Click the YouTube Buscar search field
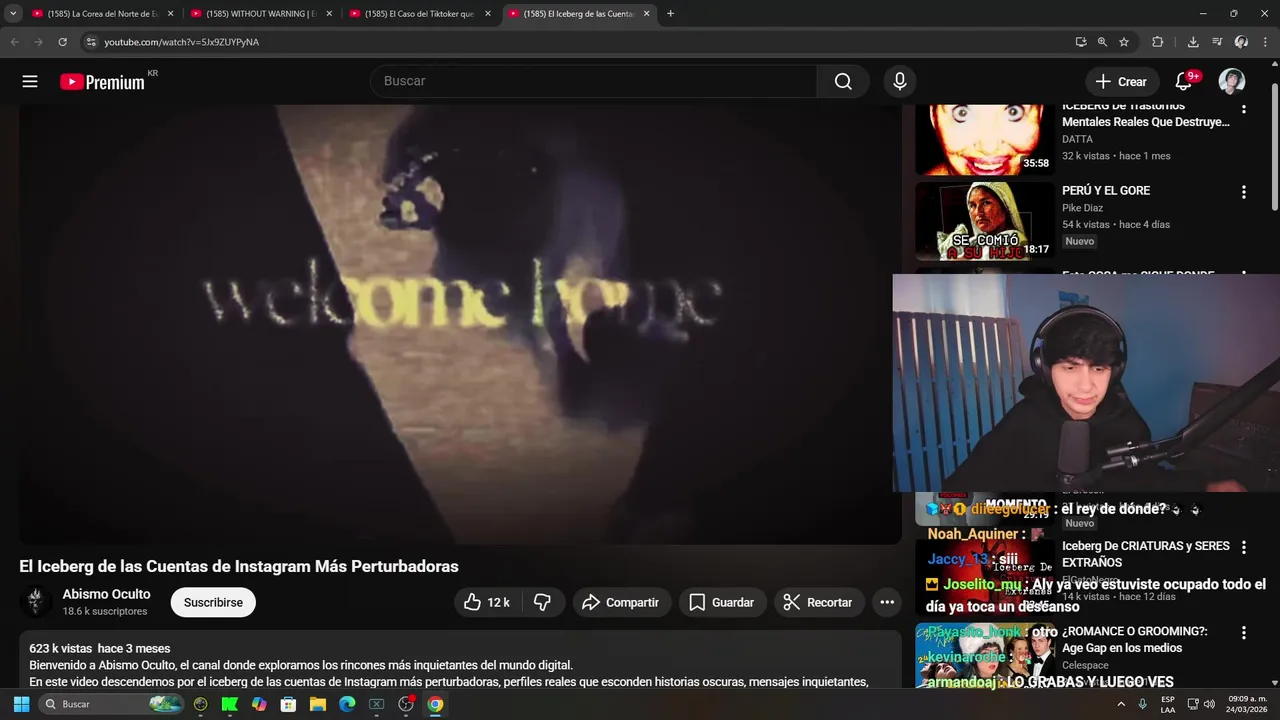Screen dimensions: 1280x720 click(x=594, y=81)
